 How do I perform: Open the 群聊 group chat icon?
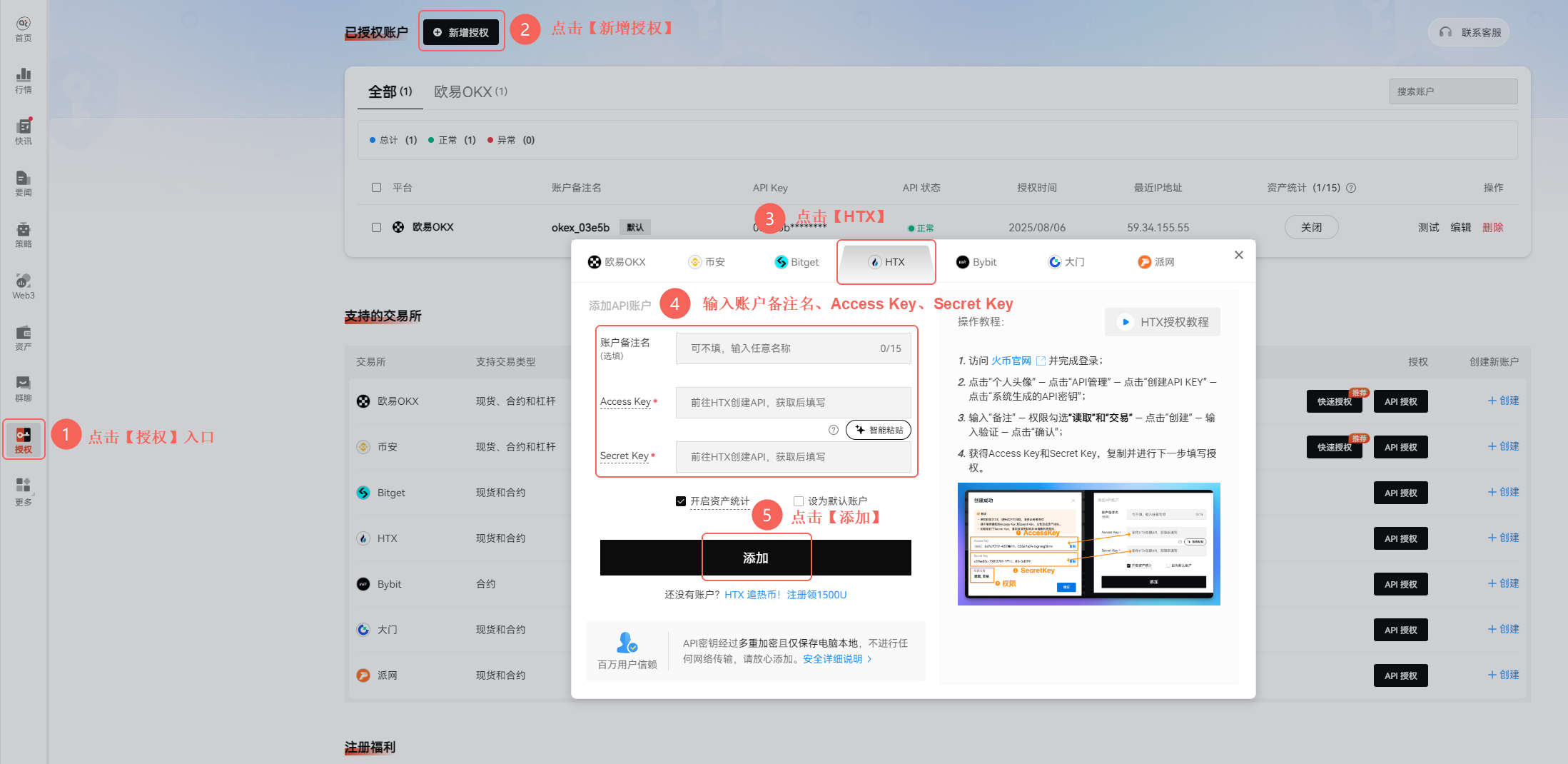tap(24, 389)
